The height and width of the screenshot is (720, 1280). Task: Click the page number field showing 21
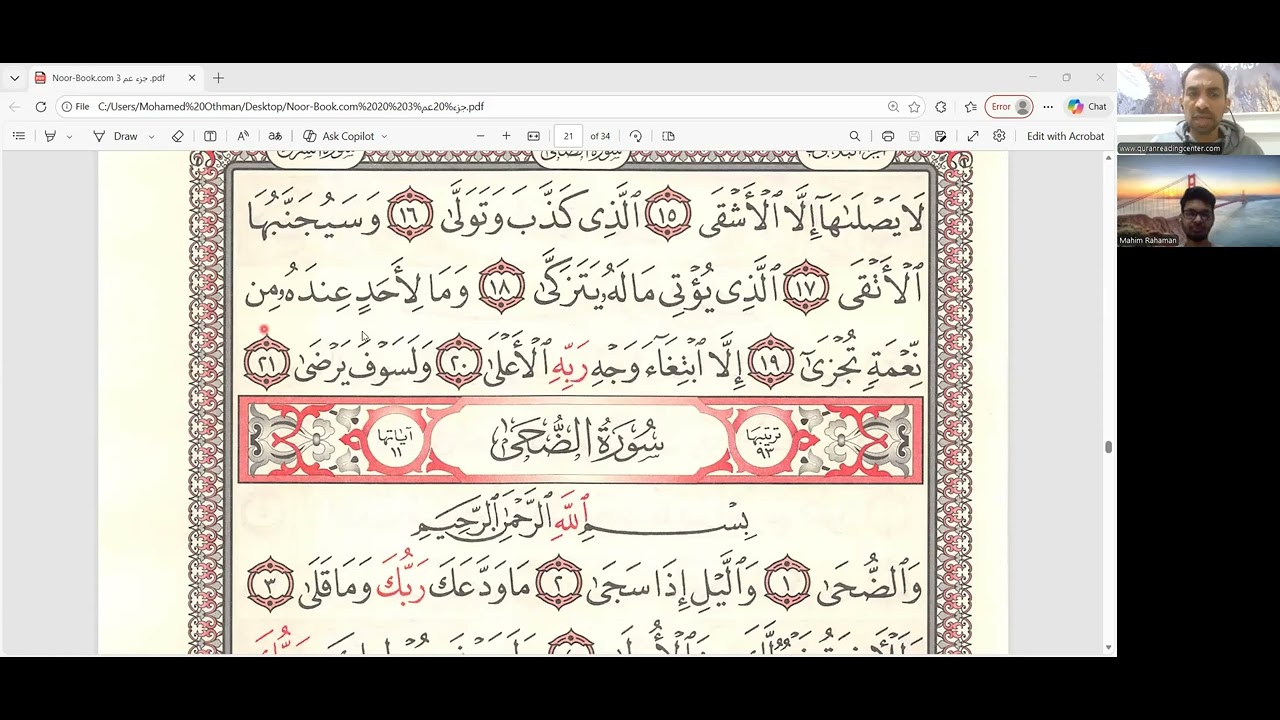coord(568,136)
